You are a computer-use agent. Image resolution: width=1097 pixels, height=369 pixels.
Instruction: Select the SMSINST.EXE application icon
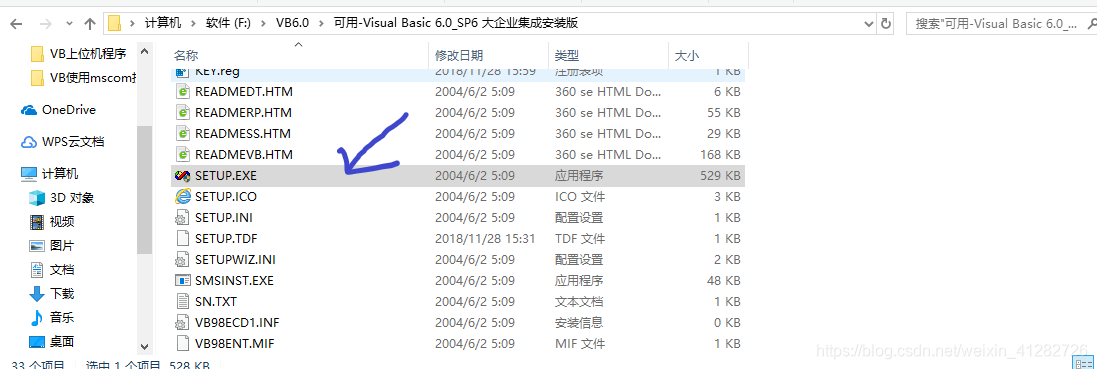click(x=183, y=281)
